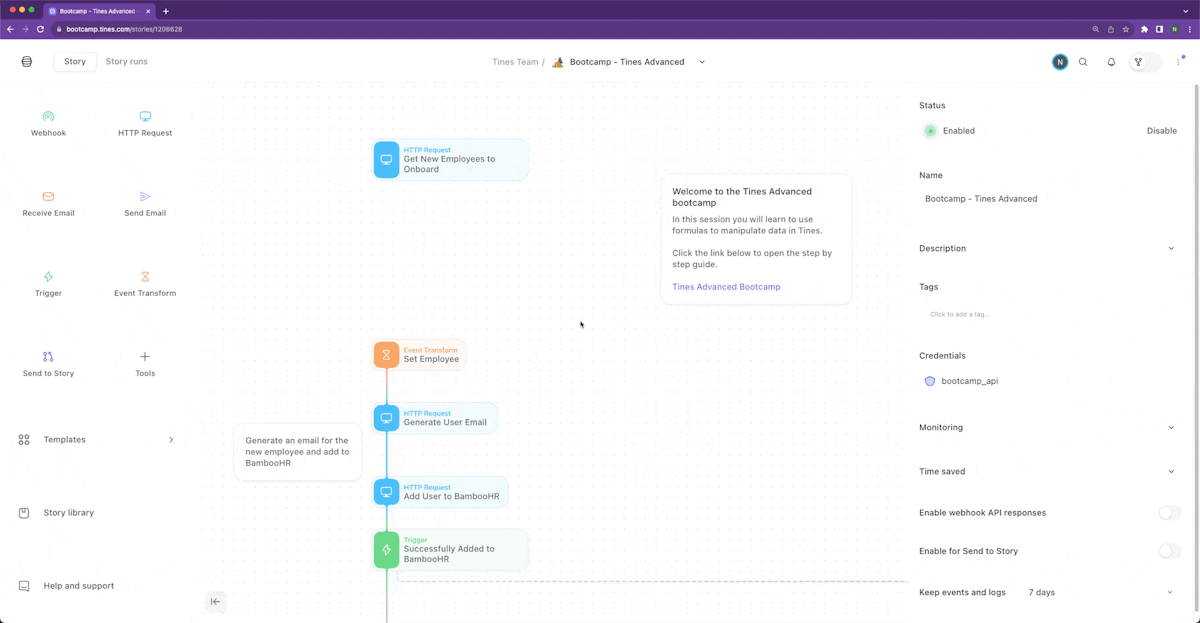Expand the Templates submenu
The height and width of the screenshot is (623, 1200).
click(171, 440)
